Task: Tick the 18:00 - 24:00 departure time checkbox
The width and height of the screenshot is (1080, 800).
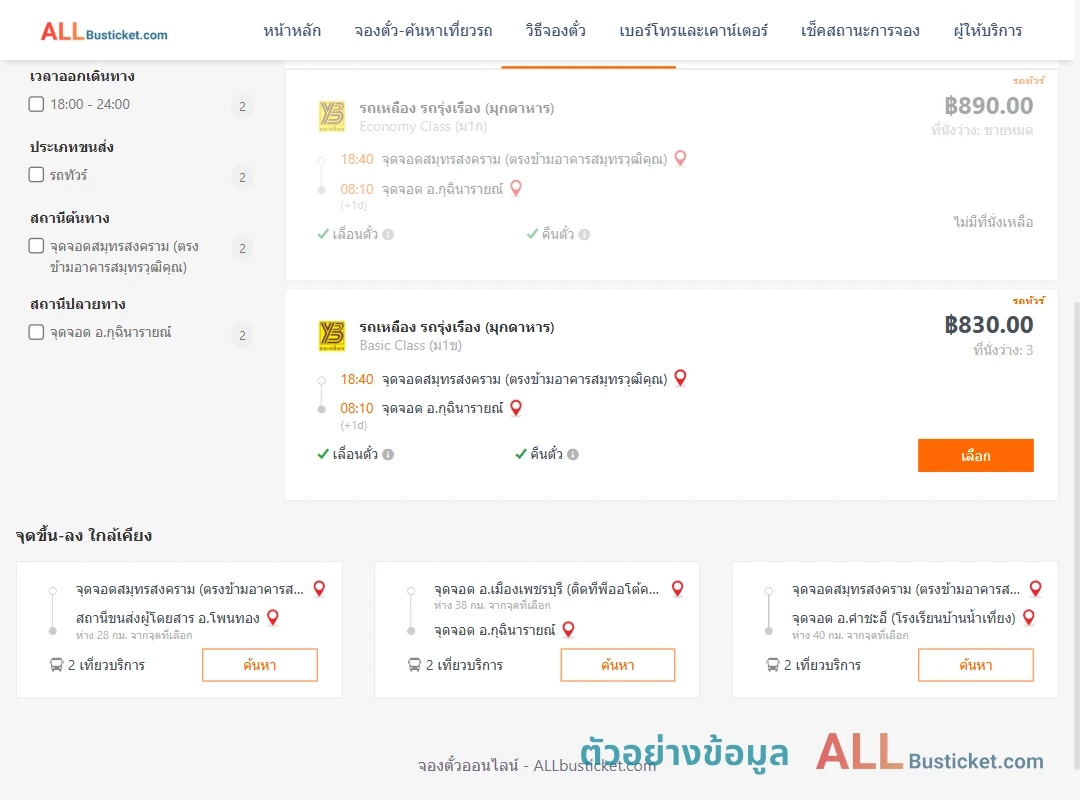Action: click(x=37, y=104)
